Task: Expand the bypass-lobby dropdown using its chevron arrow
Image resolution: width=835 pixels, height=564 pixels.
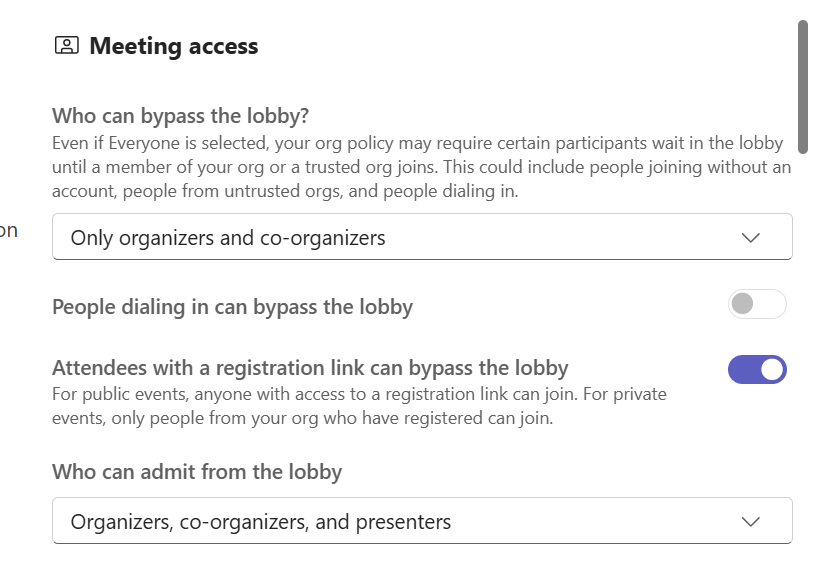Action: click(750, 238)
